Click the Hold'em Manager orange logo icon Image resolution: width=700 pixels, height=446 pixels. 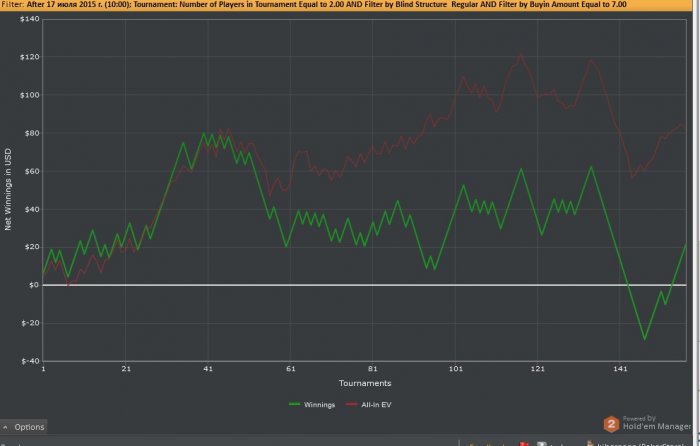tap(611, 423)
